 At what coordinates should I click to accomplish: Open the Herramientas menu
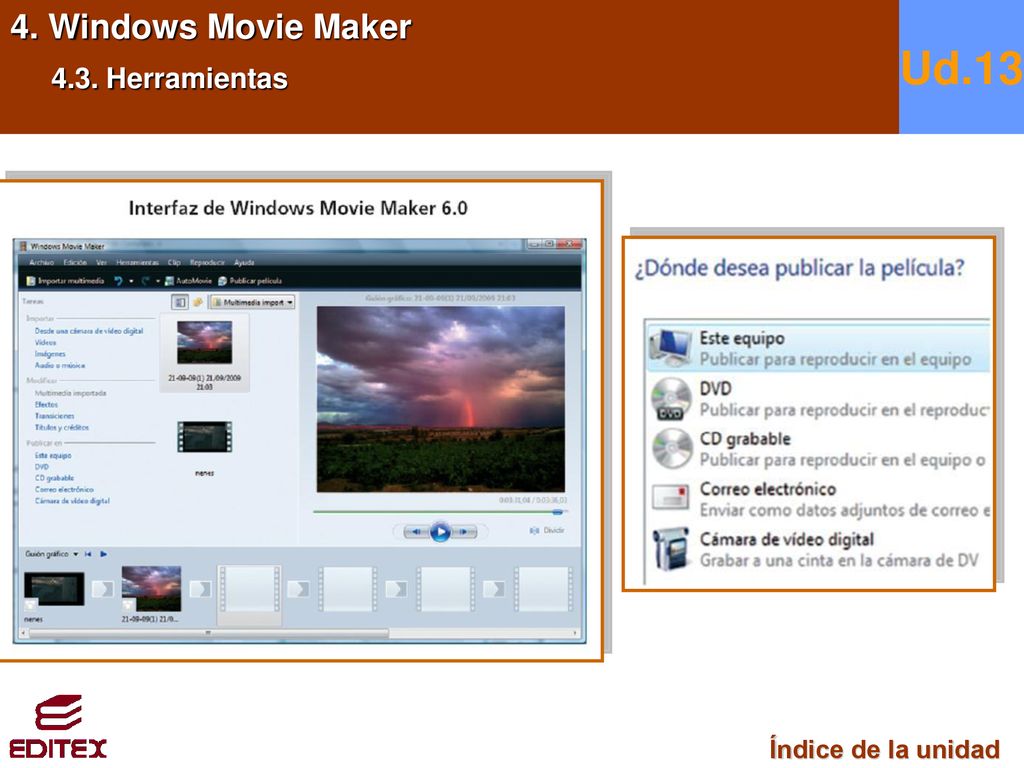point(137,263)
